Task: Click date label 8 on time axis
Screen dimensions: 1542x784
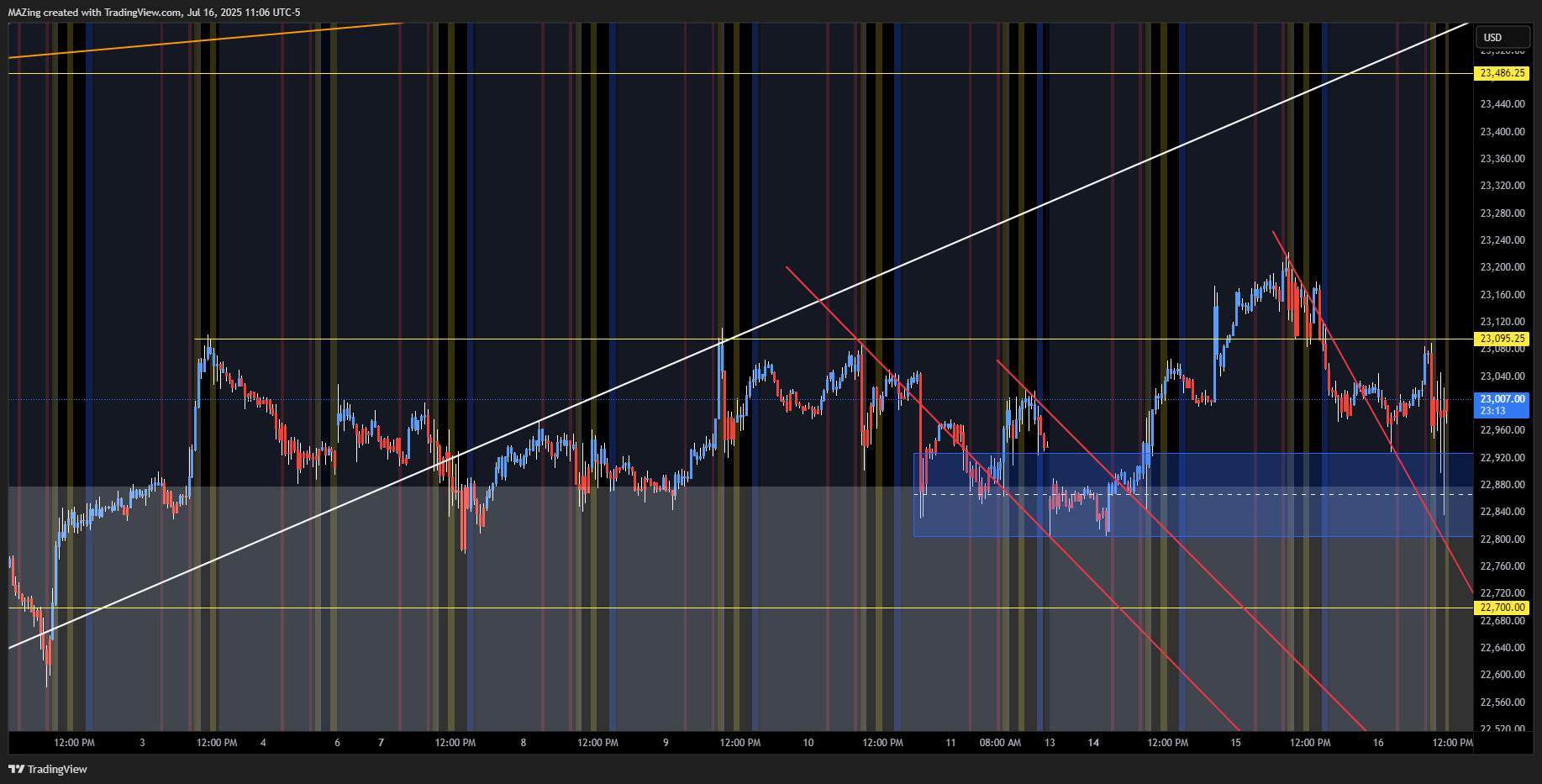Action: click(x=524, y=743)
